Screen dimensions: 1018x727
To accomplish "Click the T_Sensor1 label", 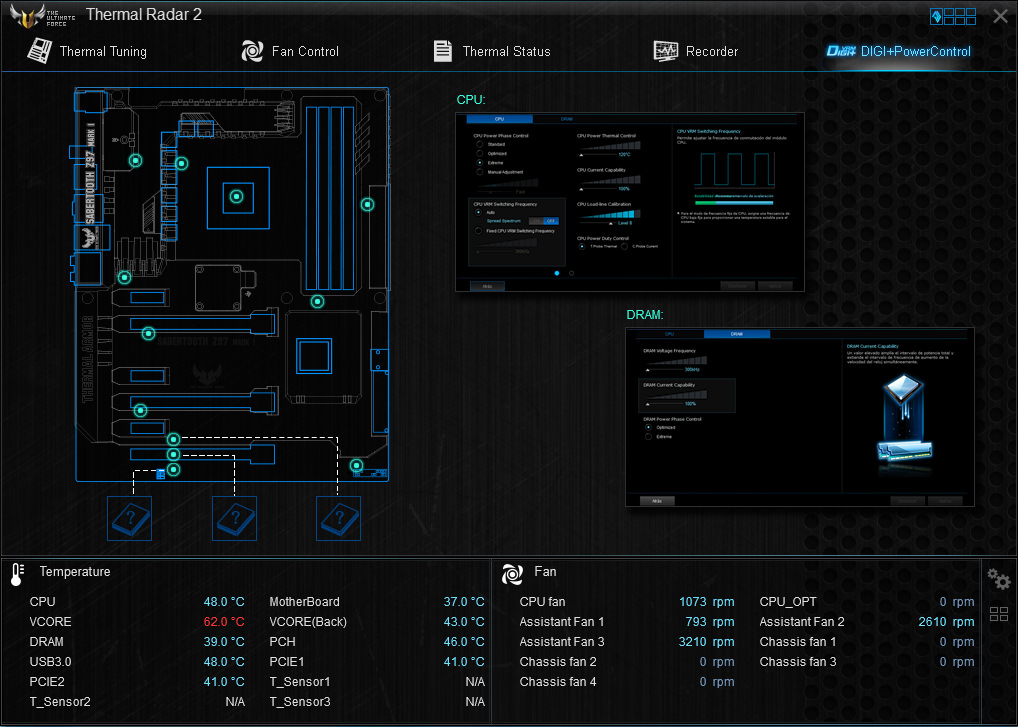I will click(x=300, y=682).
